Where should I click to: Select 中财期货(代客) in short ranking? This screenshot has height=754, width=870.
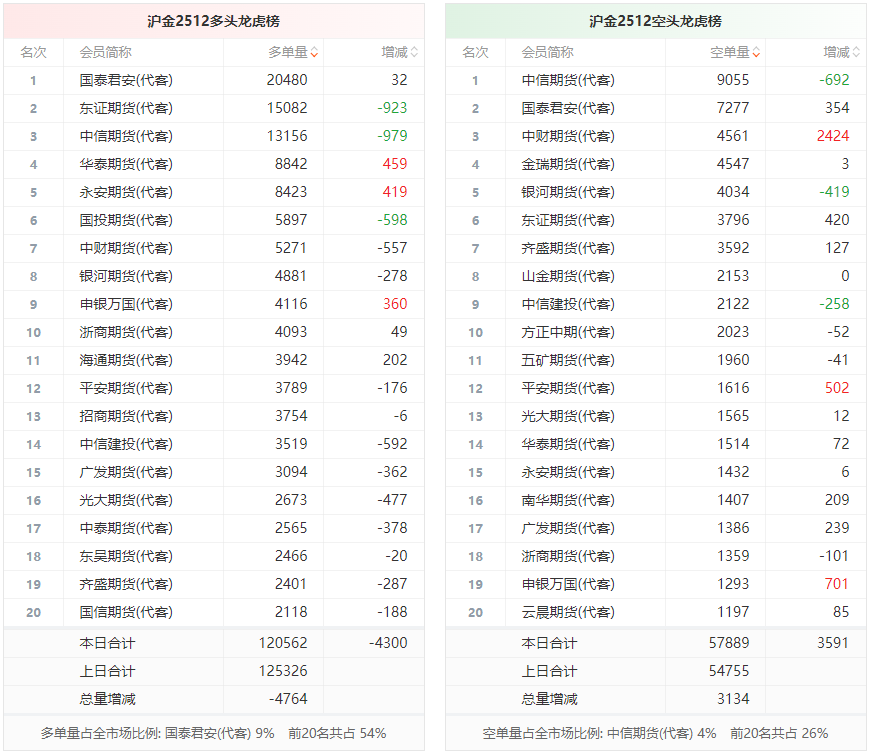pyautogui.click(x=568, y=136)
